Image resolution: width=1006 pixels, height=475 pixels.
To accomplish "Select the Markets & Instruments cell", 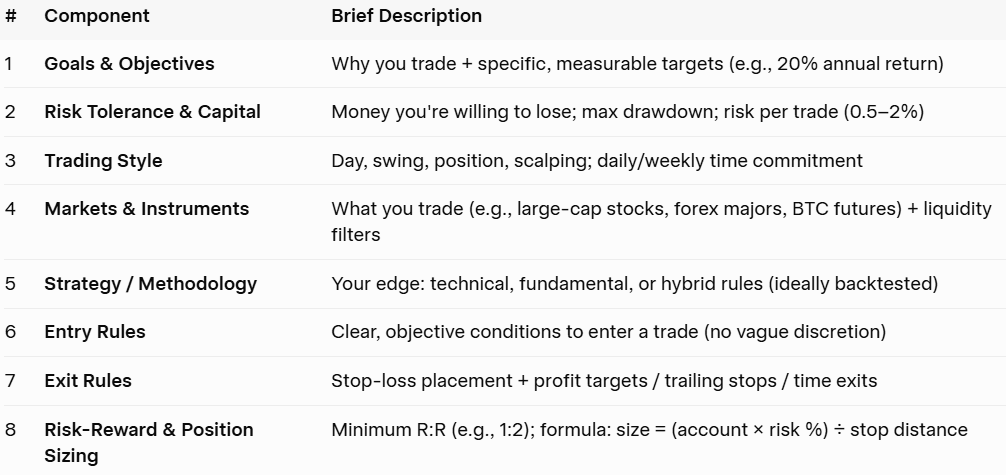I will (146, 209).
